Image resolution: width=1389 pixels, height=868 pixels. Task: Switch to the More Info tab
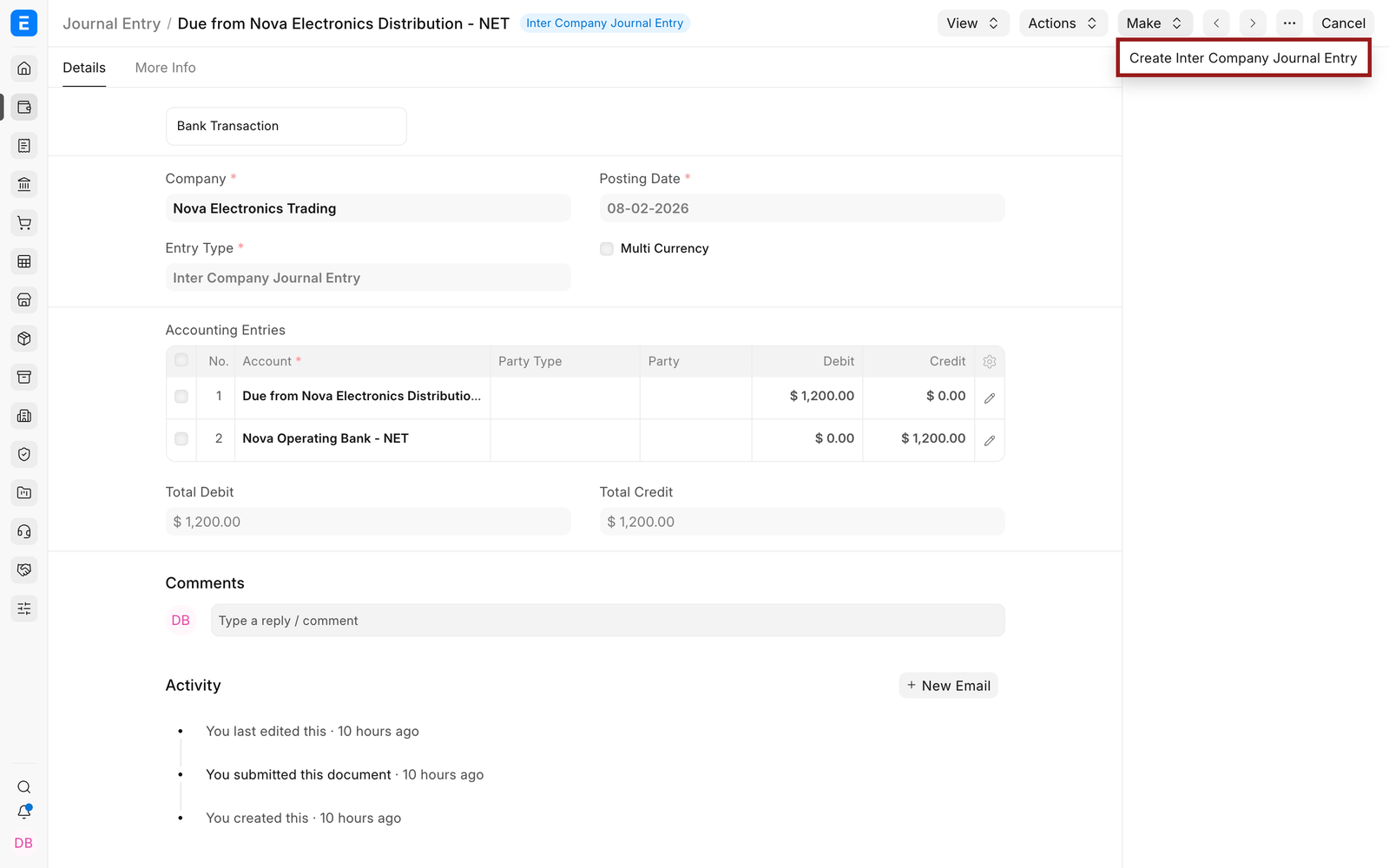coord(165,68)
